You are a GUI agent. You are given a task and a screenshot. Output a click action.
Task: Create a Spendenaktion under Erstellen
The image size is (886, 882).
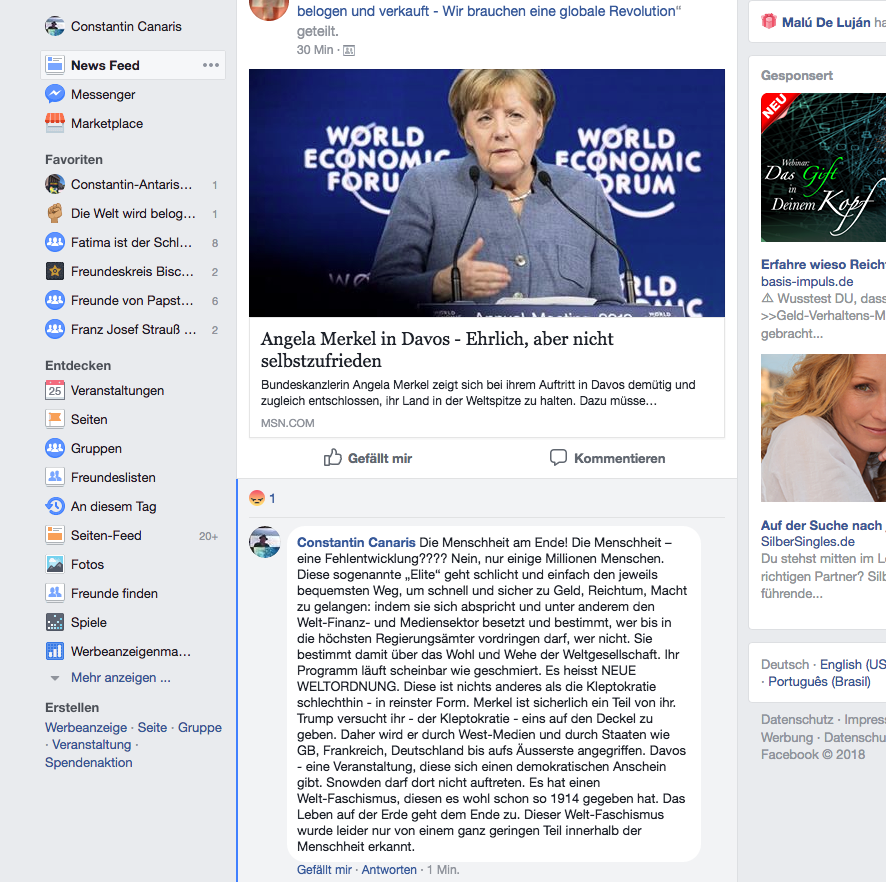pyautogui.click(x=89, y=762)
